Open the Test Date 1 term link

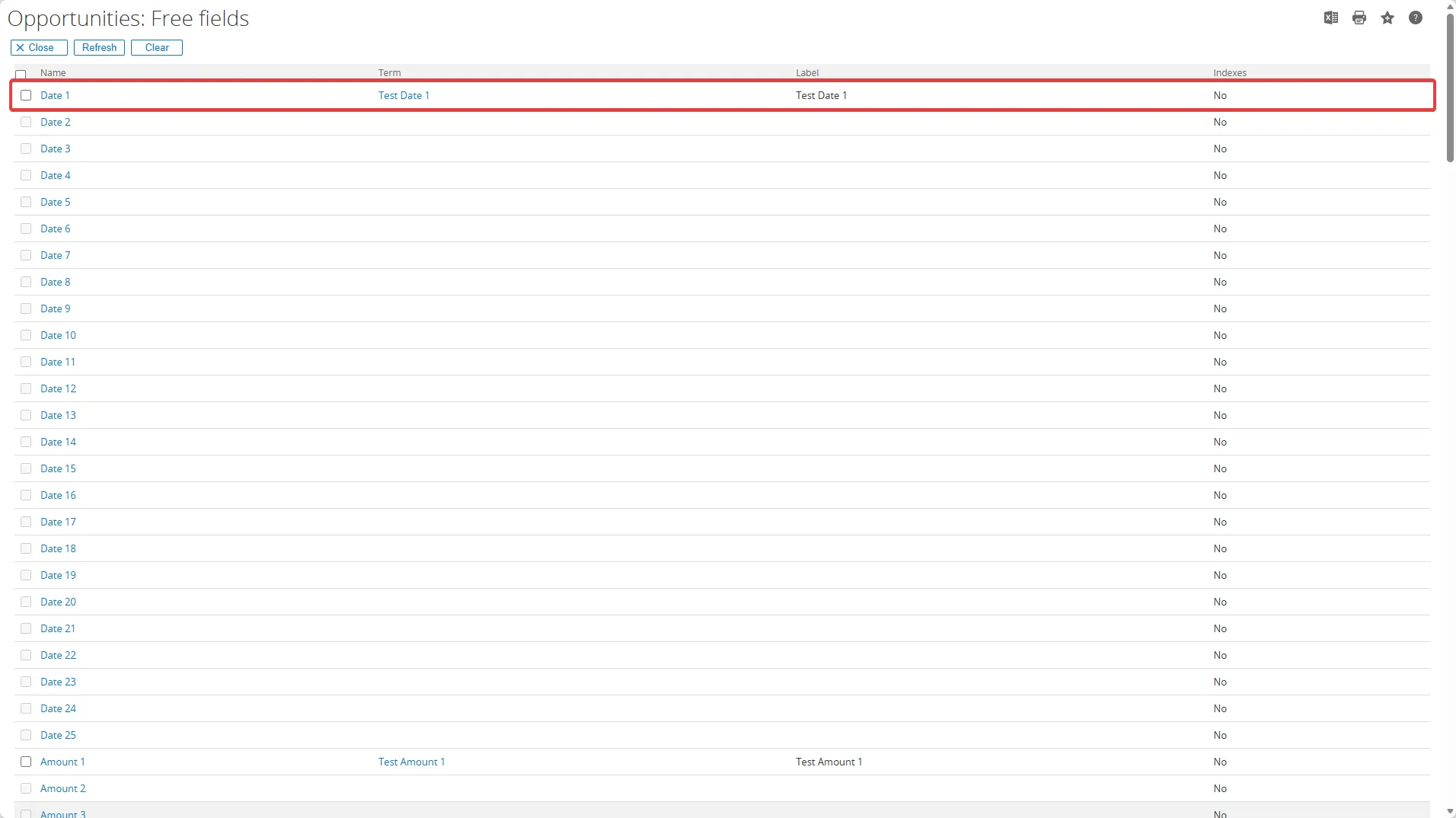404,96
